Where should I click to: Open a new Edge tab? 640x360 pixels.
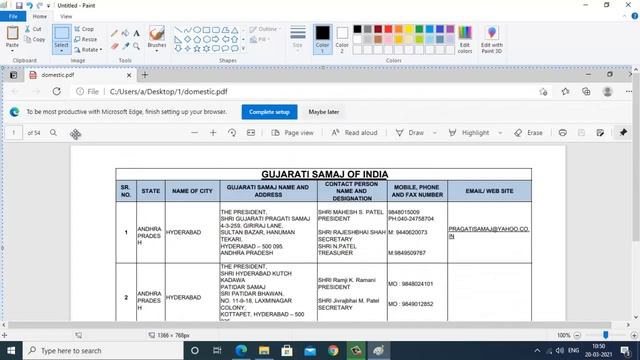coord(144,75)
